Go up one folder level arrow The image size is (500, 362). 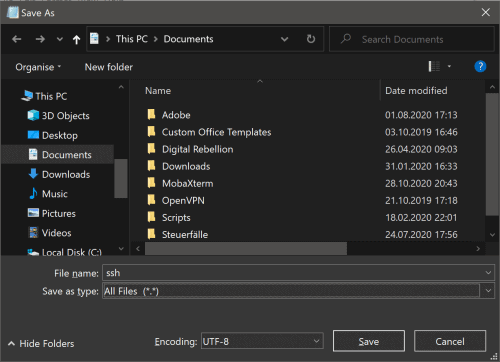(76, 40)
